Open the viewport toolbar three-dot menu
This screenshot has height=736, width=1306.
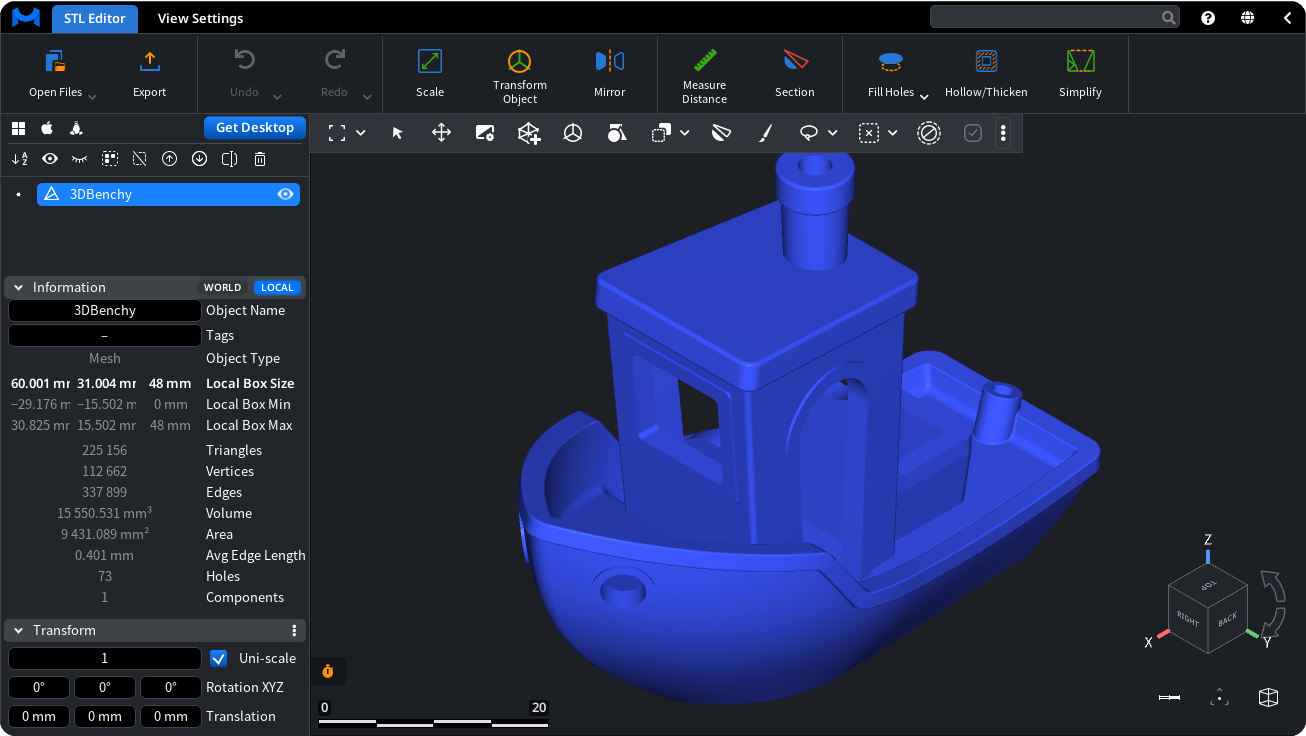click(x=1003, y=133)
